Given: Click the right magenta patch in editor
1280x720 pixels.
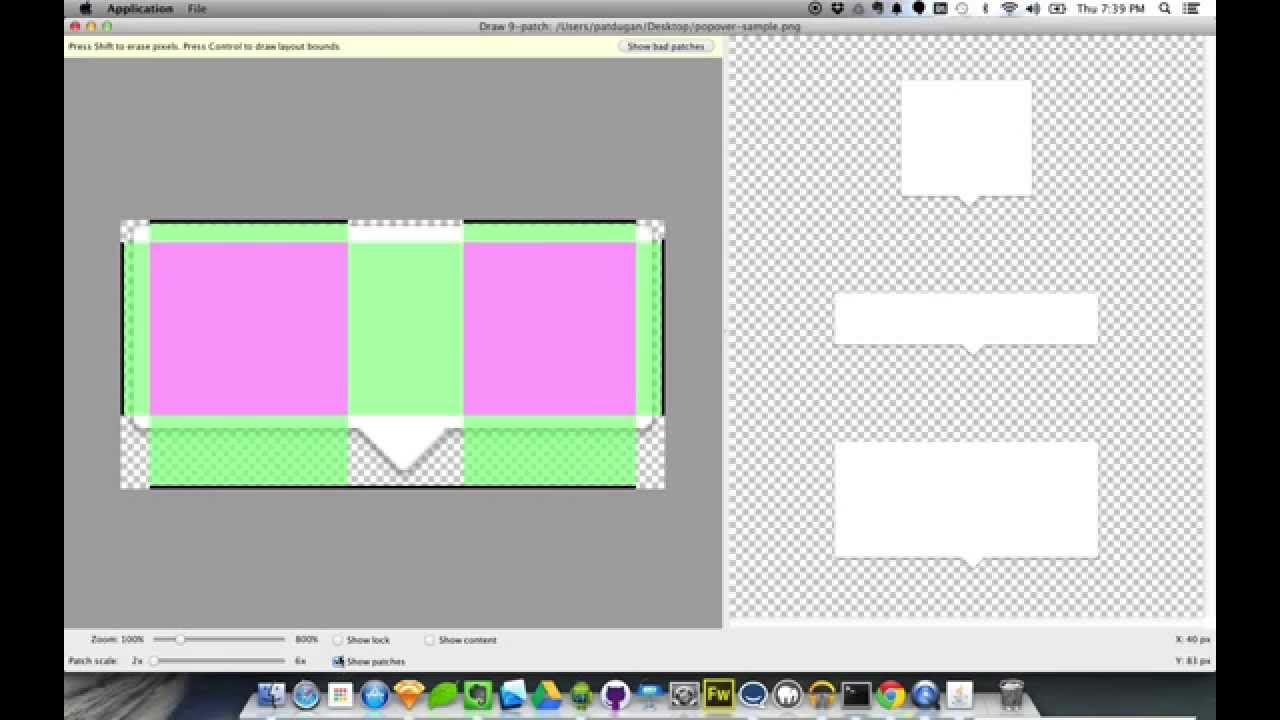Looking at the screenshot, I should point(550,329).
